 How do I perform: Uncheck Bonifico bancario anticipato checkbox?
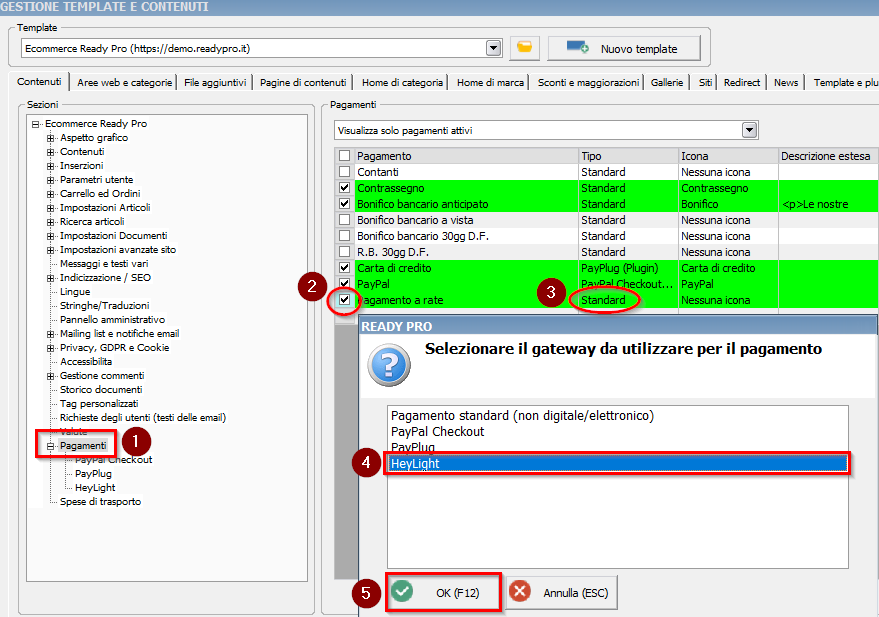(x=345, y=204)
